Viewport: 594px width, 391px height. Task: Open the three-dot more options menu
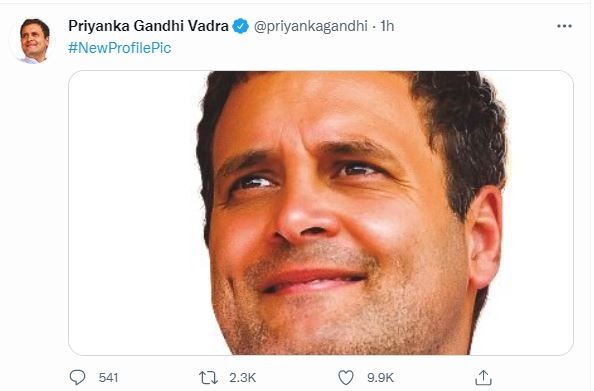coord(564,26)
